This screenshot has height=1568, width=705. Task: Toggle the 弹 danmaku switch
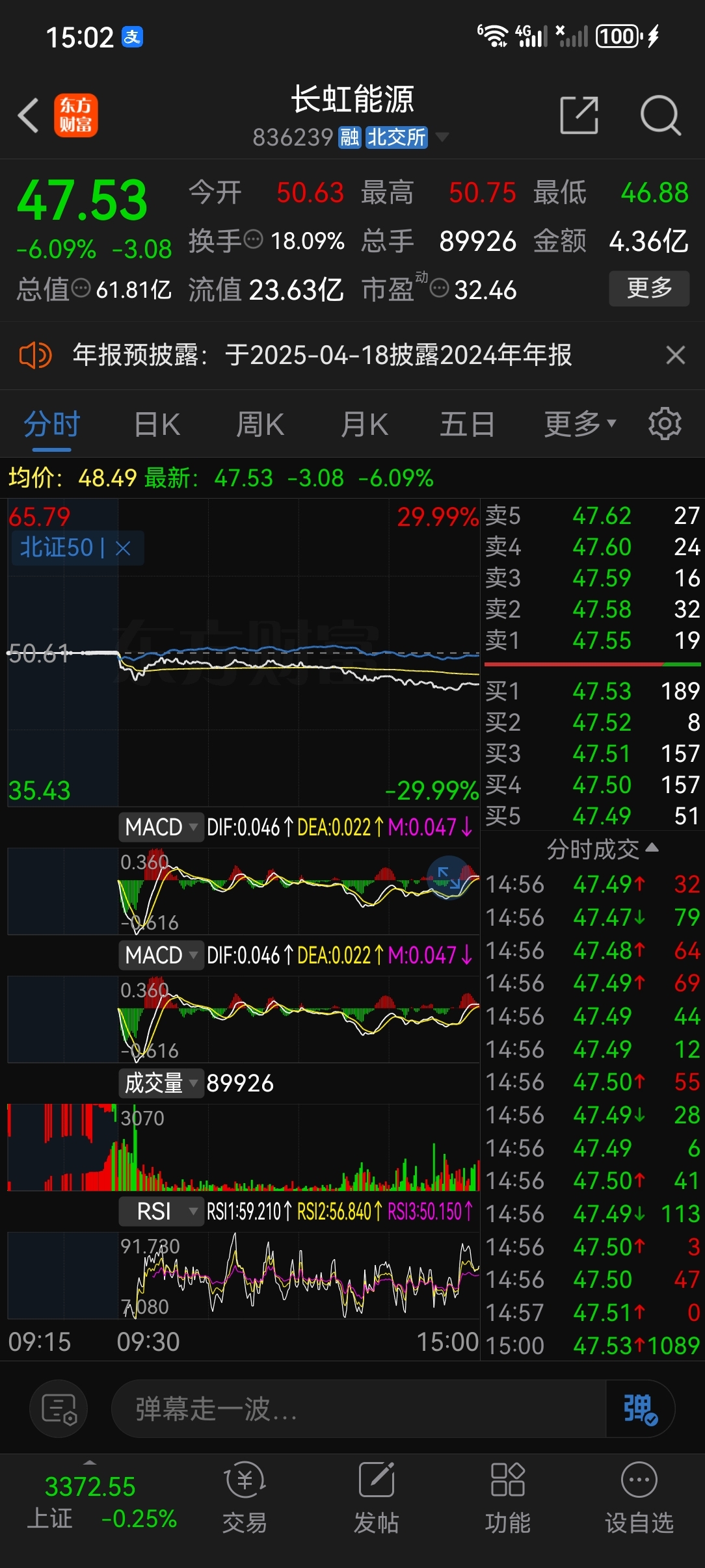640,1409
